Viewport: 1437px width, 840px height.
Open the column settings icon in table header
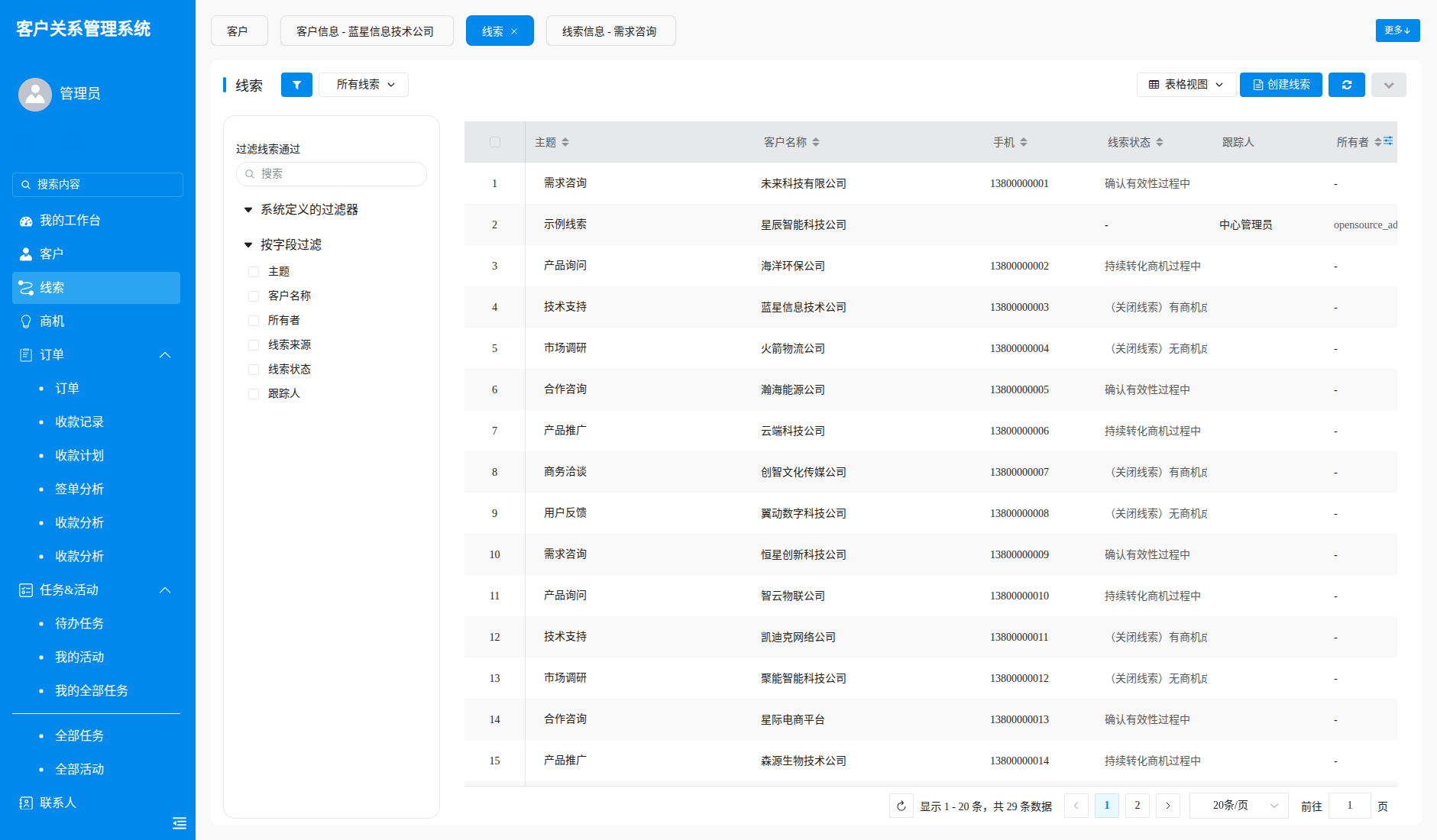click(1388, 141)
